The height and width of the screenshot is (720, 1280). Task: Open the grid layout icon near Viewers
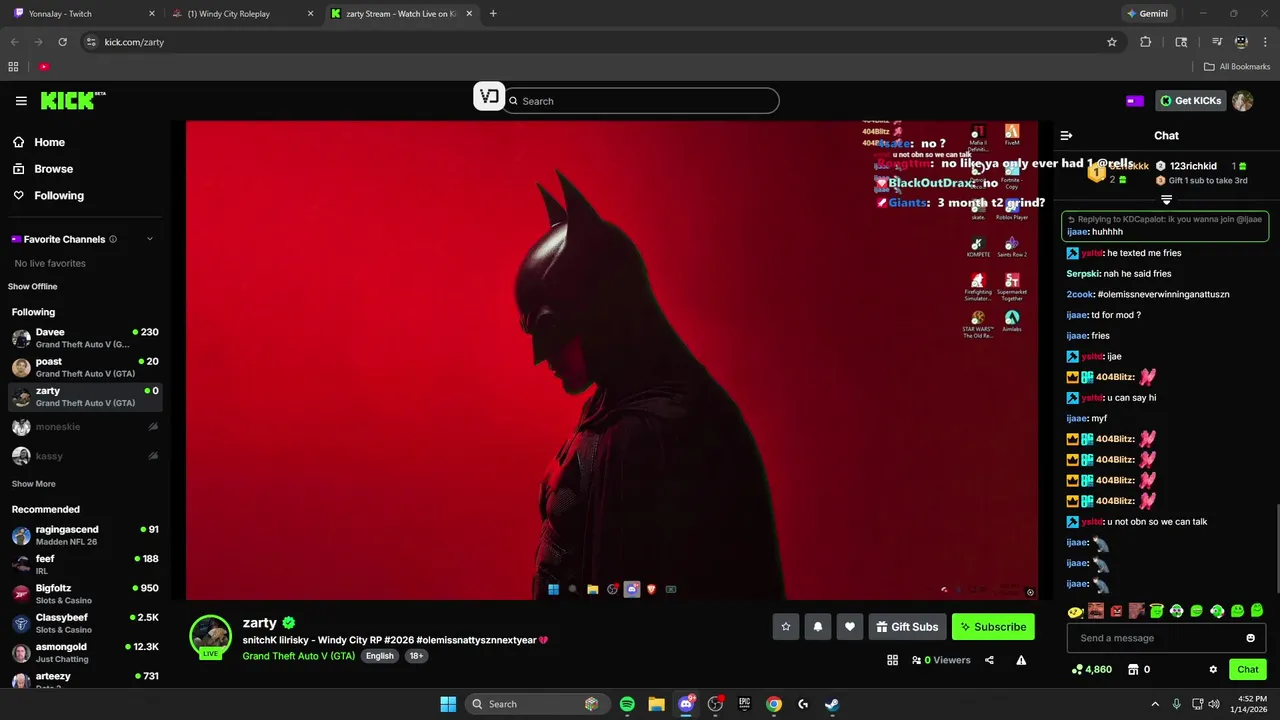pos(892,660)
